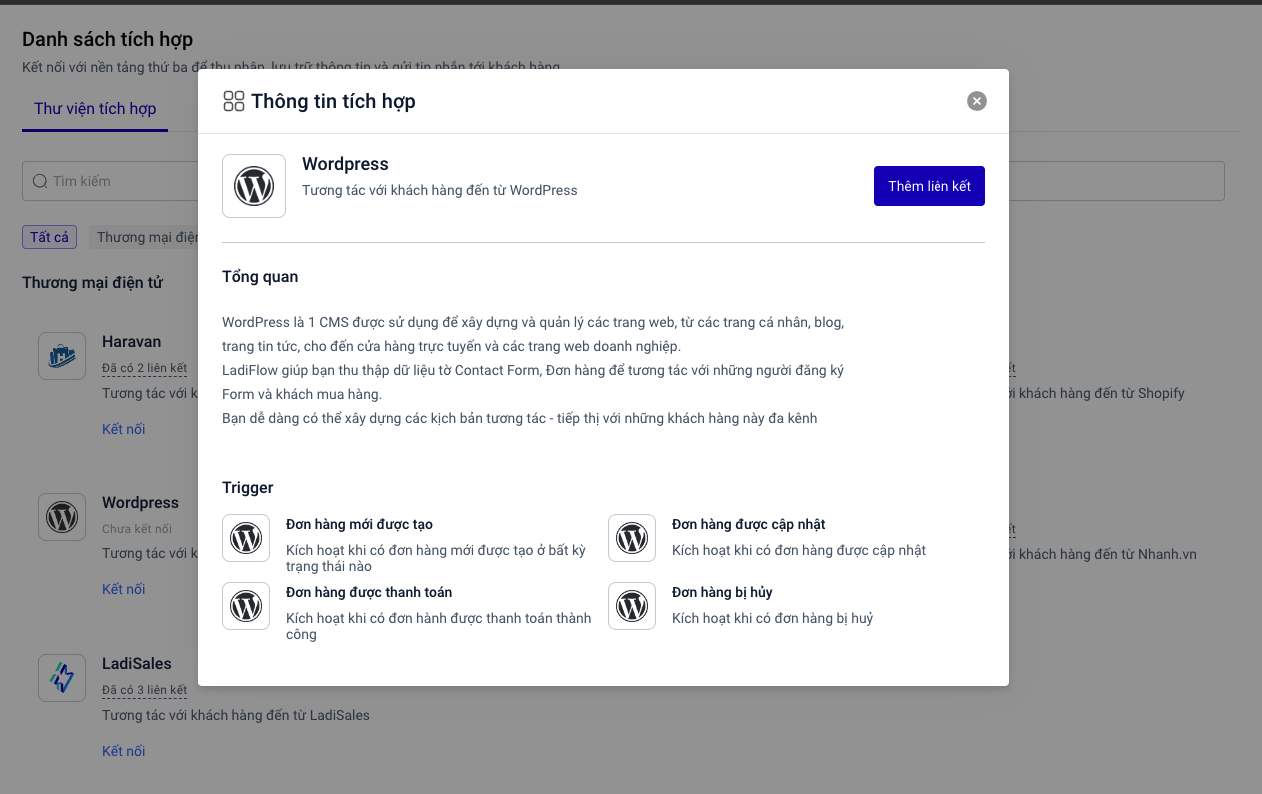1262x794 pixels.
Task: Open LadiSales Đã có 3 liên kết
Action: [x=144, y=690]
